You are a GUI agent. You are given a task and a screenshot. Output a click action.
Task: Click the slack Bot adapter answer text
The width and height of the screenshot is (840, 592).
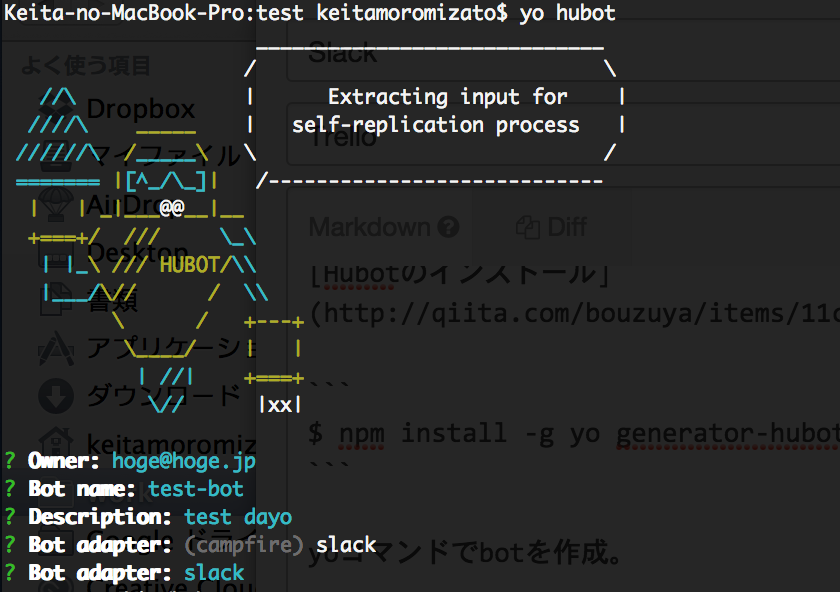point(213,572)
